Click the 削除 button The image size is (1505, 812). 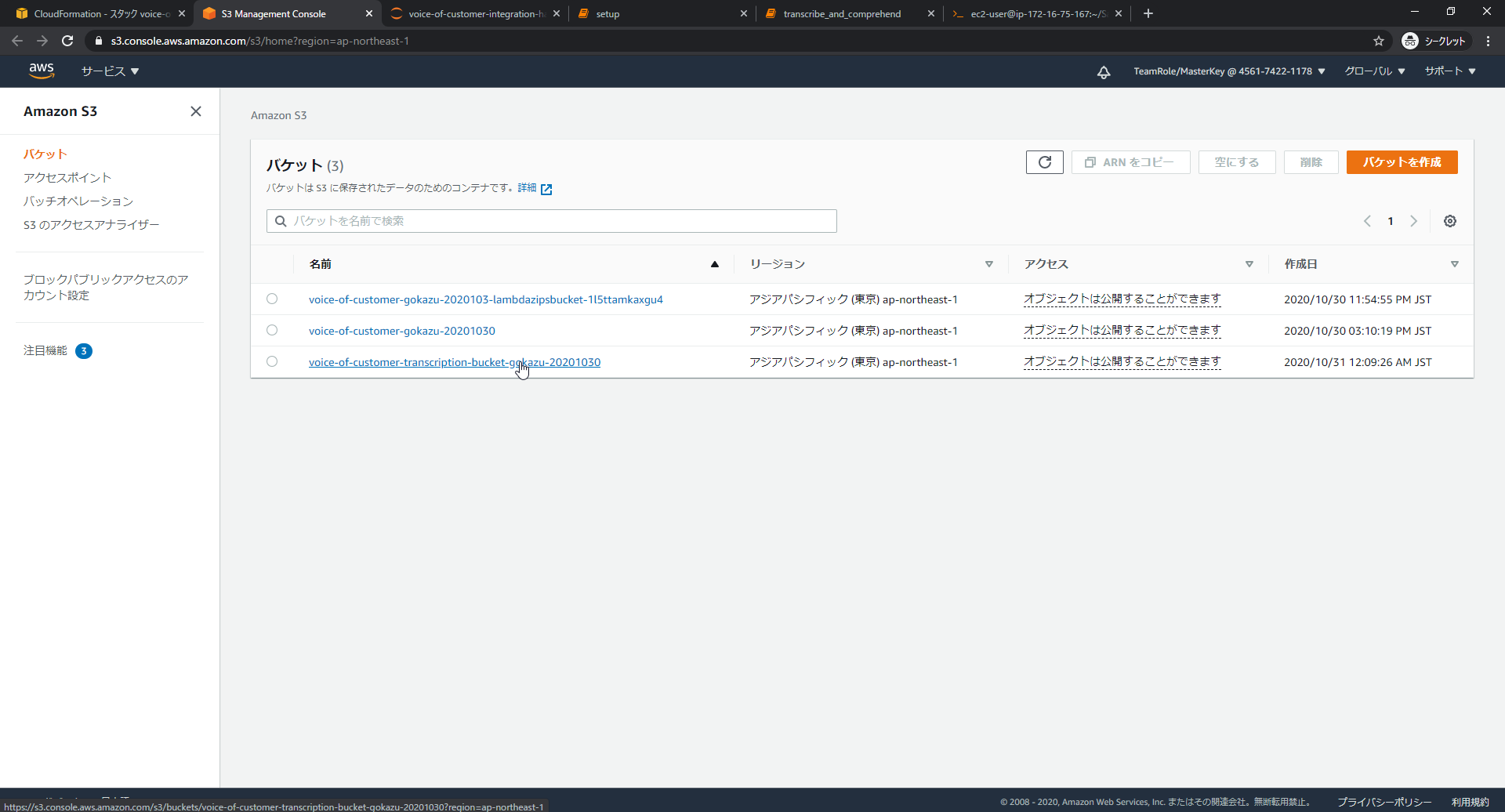coord(1311,162)
